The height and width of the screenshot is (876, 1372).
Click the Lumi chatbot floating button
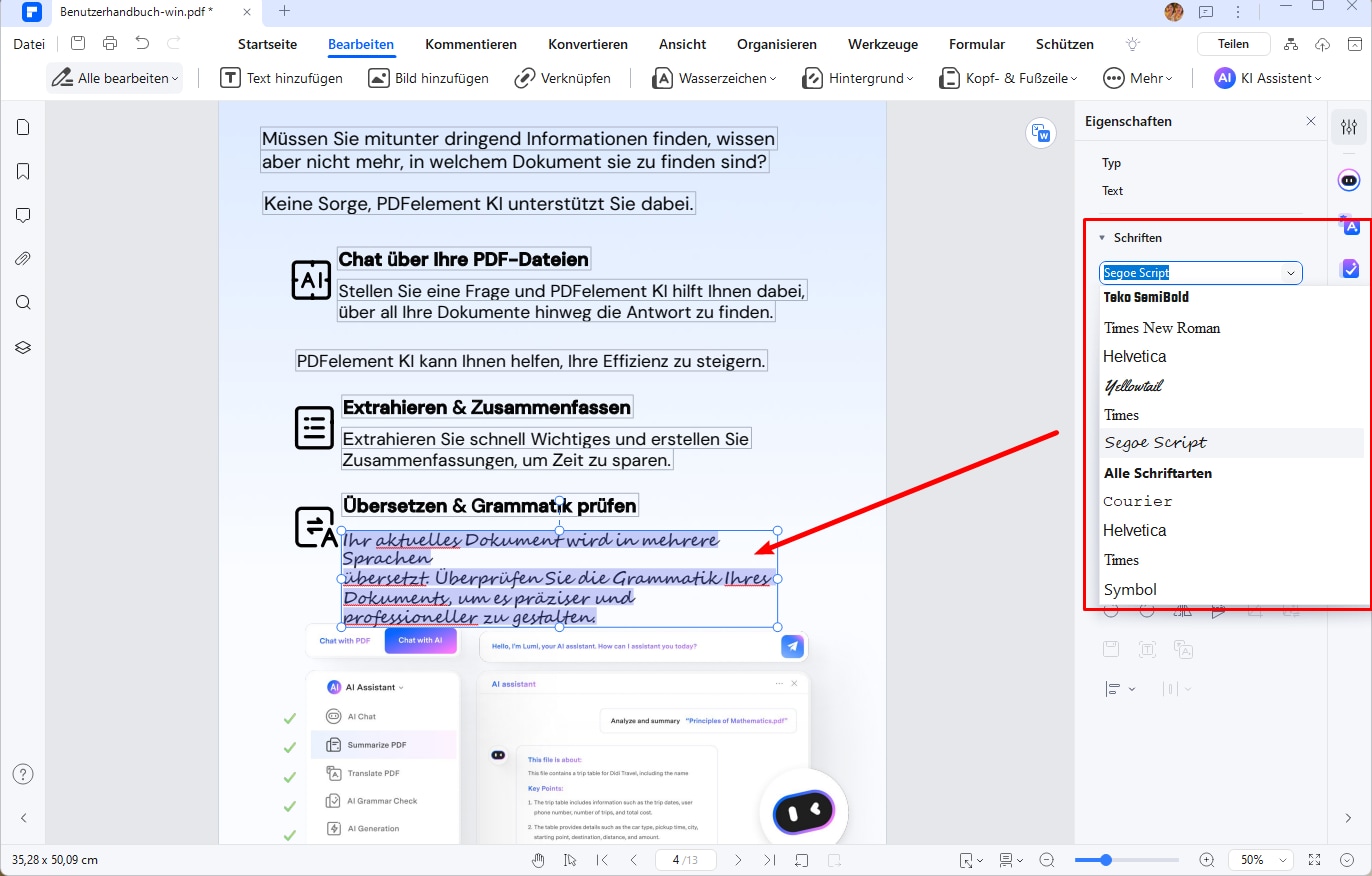pyautogui.click(x=803, y=811)
